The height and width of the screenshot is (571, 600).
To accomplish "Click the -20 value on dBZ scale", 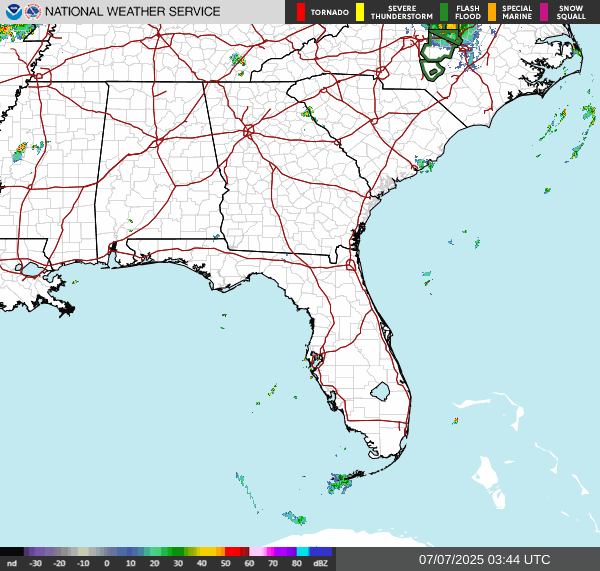I will pos(59,563).
